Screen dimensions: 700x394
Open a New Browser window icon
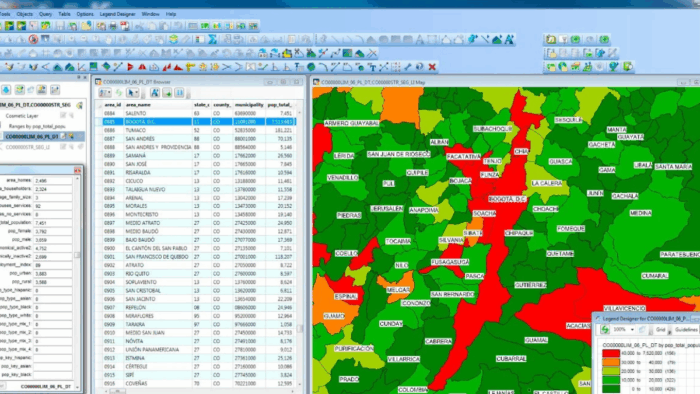pos(193,26)
